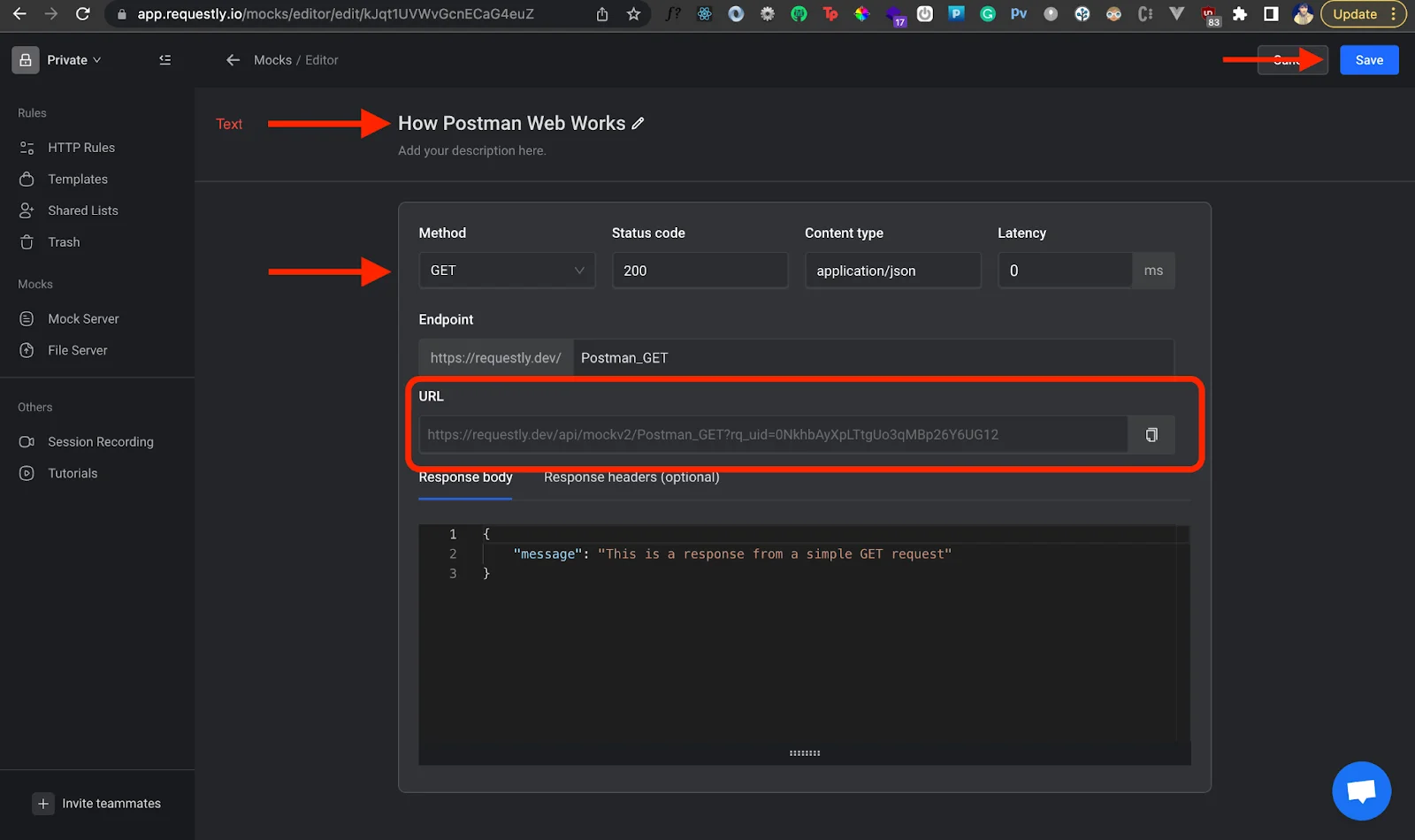Switch to Response body tab
The height and width of the screenshot is (840, 1415).
465,477
